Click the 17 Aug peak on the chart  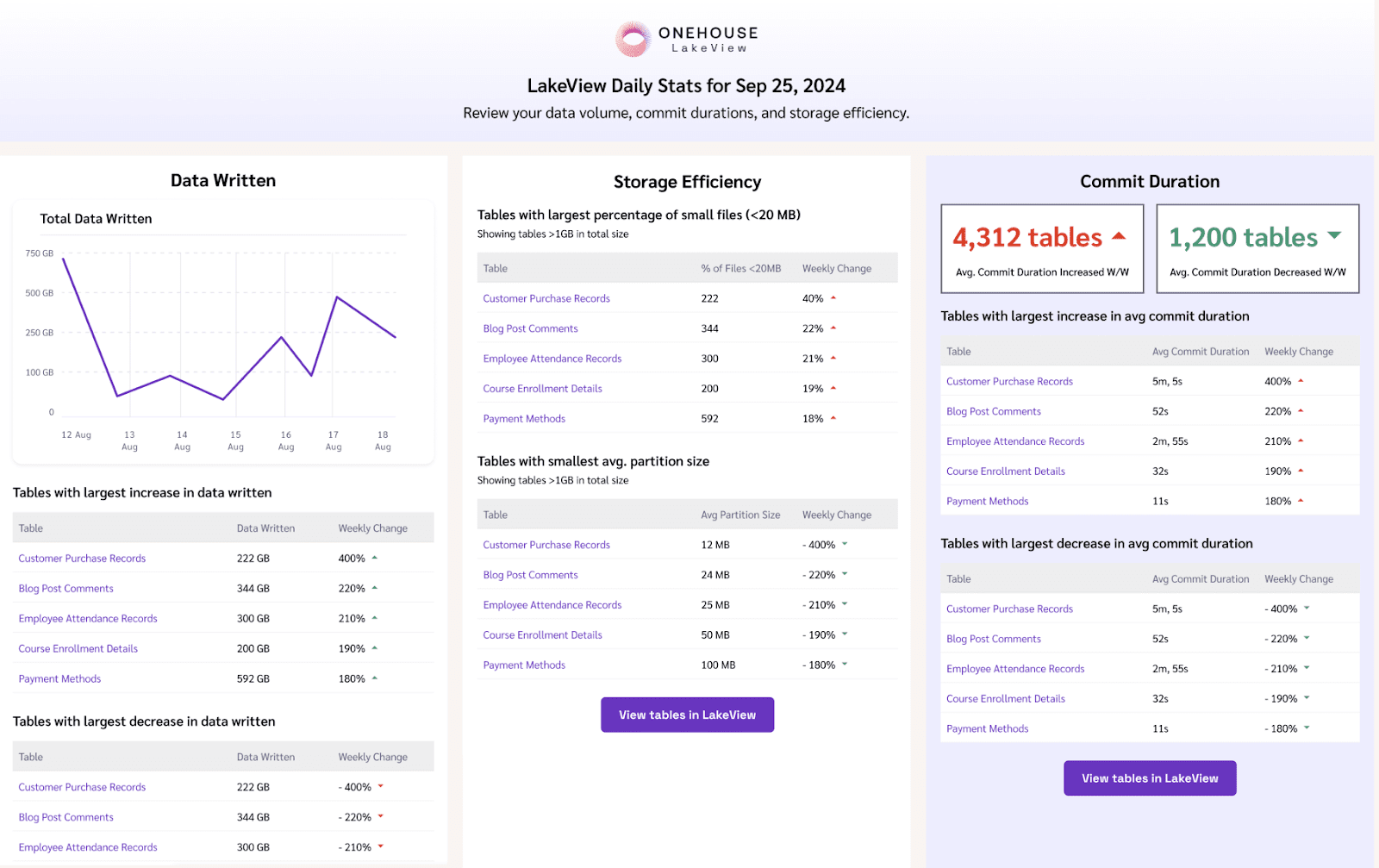pyautogui.click(x=337, y=297)
